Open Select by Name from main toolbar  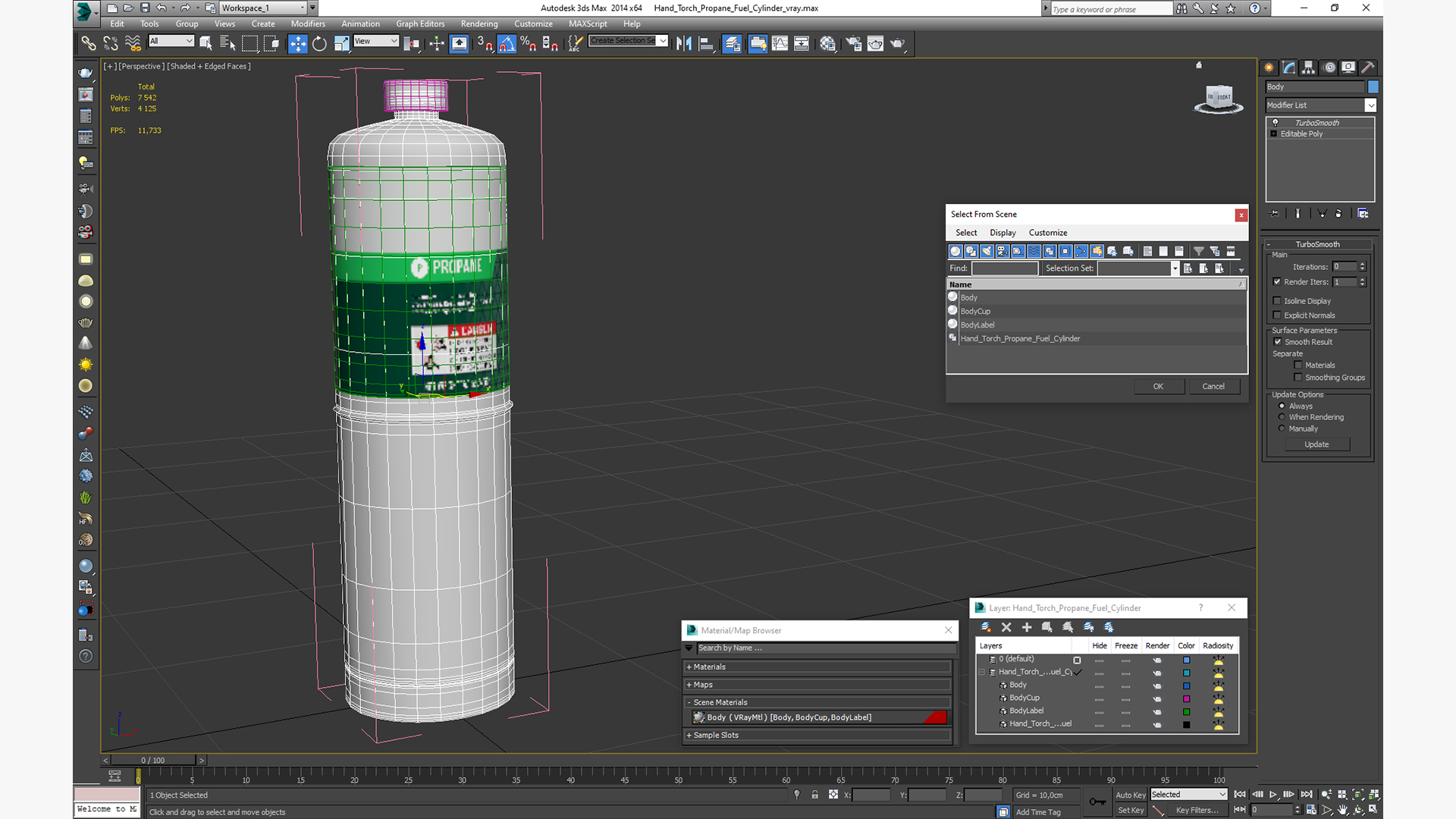[x=227, y=43]
